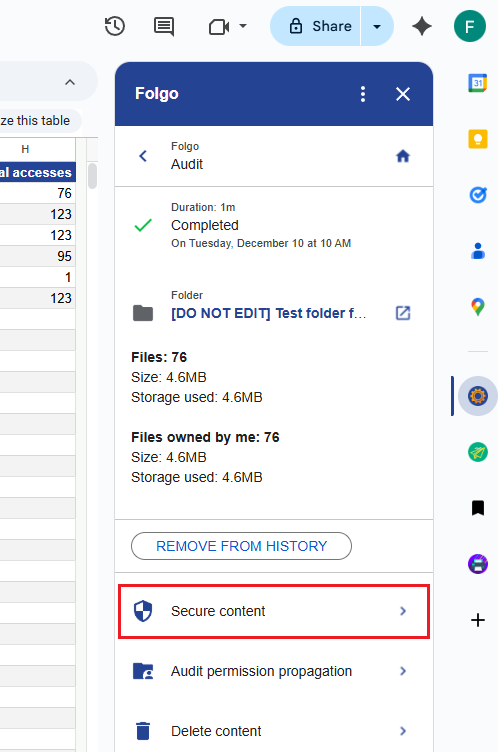Expand the meeting camera dropdown arrow
This screenshot has width=498, height=752.
click(243, 26)
